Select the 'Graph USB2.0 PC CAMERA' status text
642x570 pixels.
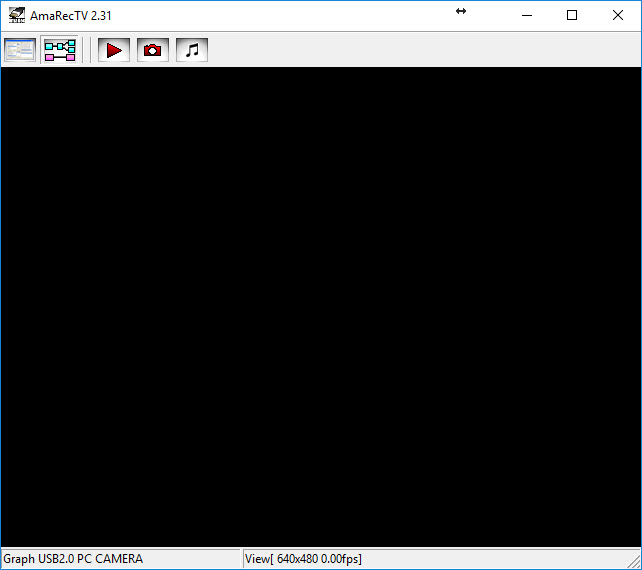pos(73,559)
